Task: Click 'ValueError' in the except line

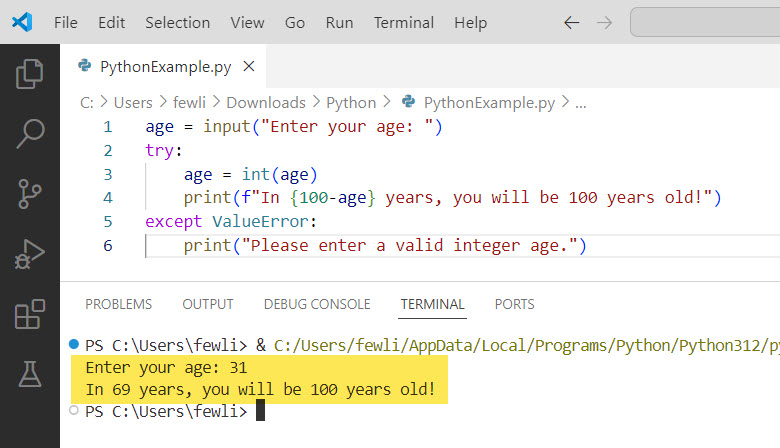Action: (x=260, y=222)
